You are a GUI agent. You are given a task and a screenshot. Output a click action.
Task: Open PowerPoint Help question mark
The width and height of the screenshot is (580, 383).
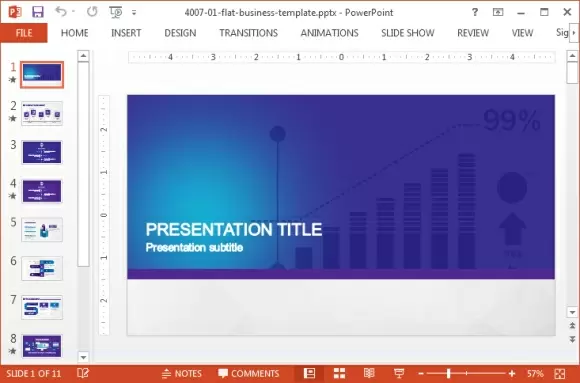pos(475,12)
